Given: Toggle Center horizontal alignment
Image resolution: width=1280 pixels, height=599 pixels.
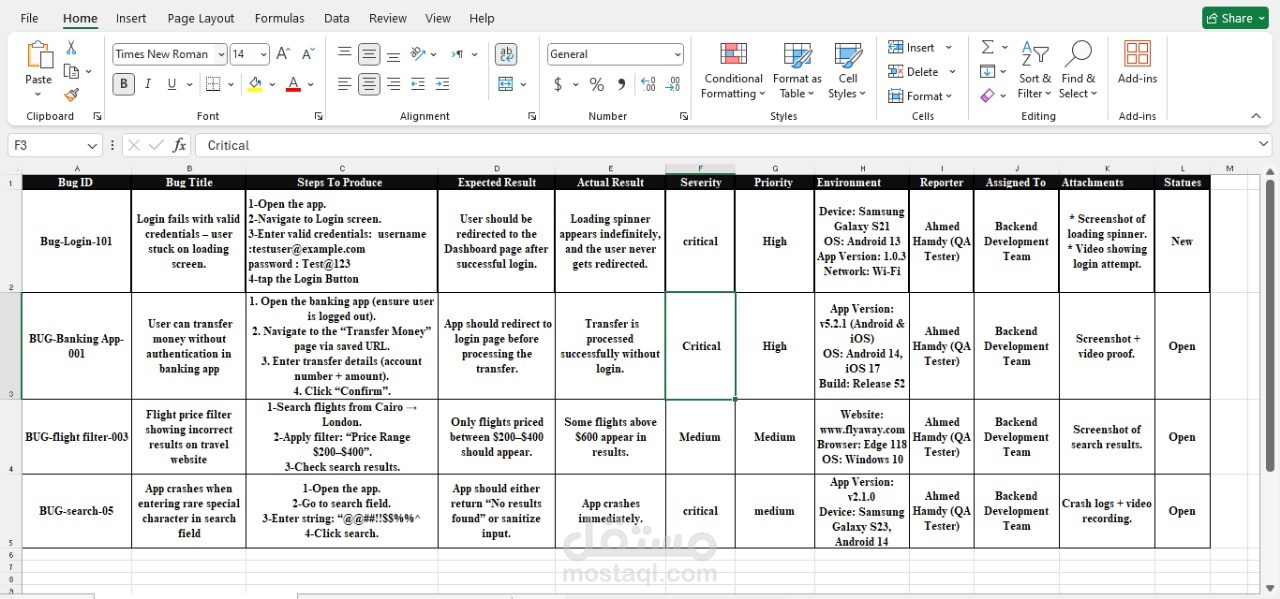Looking at the screenshot, I should point(369,84).
